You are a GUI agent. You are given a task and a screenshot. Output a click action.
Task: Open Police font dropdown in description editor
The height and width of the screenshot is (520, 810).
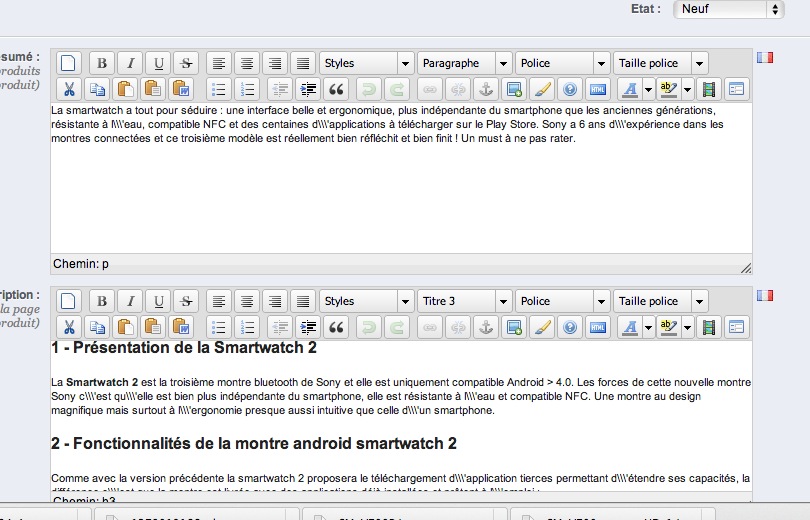click(x=562, y=301)
